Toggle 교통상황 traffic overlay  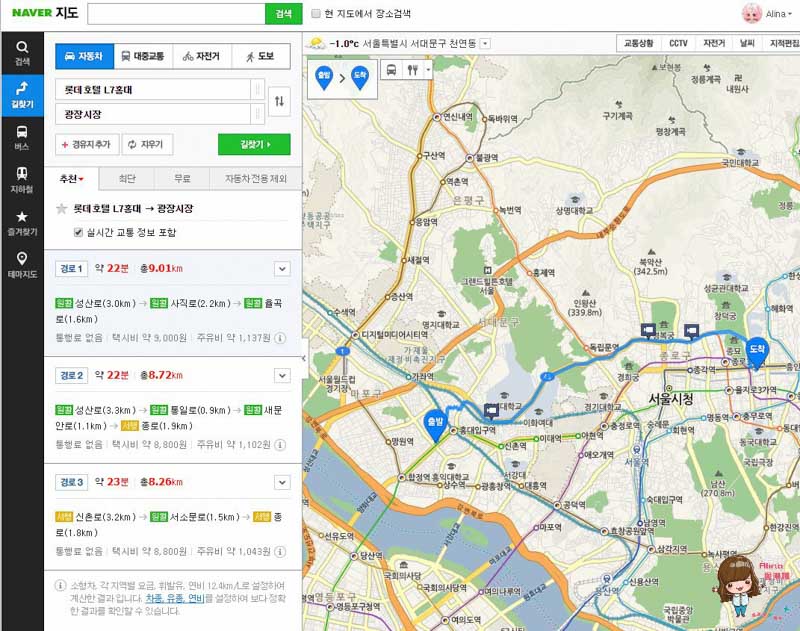(x=638, y=43)
